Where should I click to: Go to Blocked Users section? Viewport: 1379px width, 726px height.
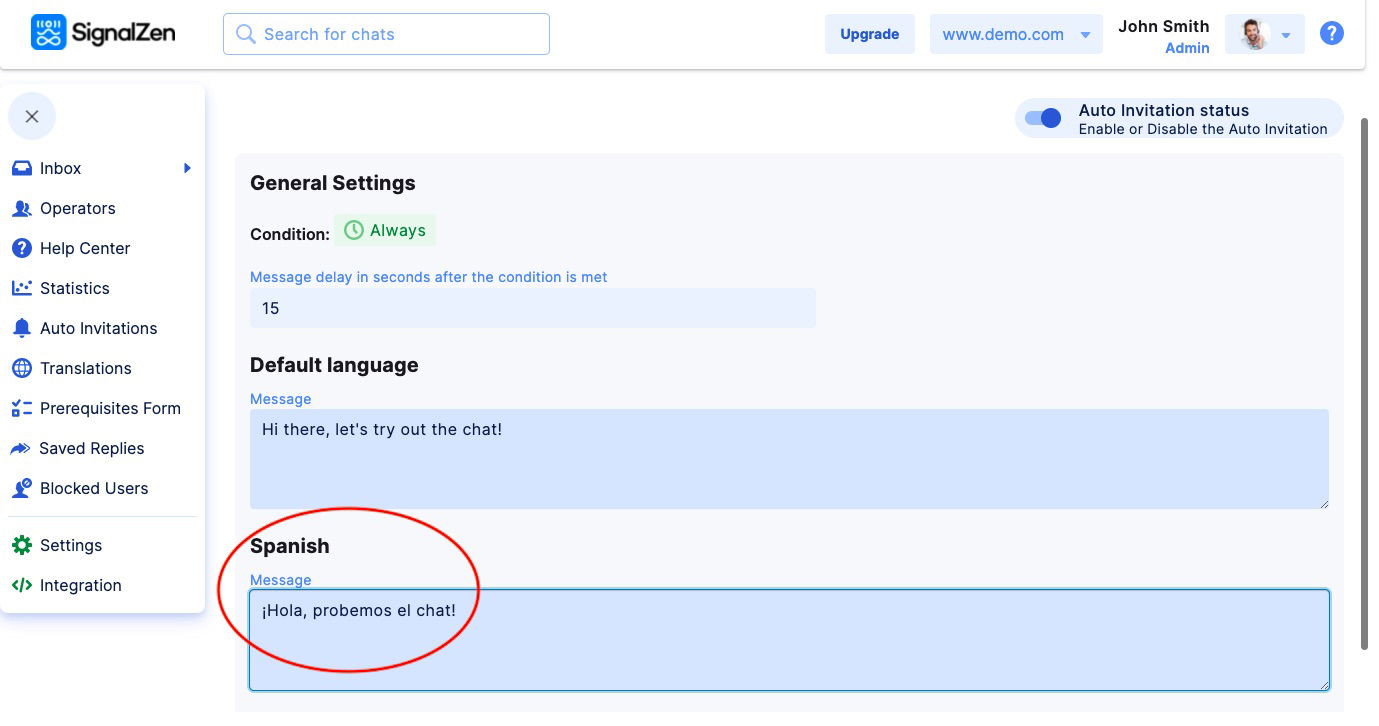point(93,488)
